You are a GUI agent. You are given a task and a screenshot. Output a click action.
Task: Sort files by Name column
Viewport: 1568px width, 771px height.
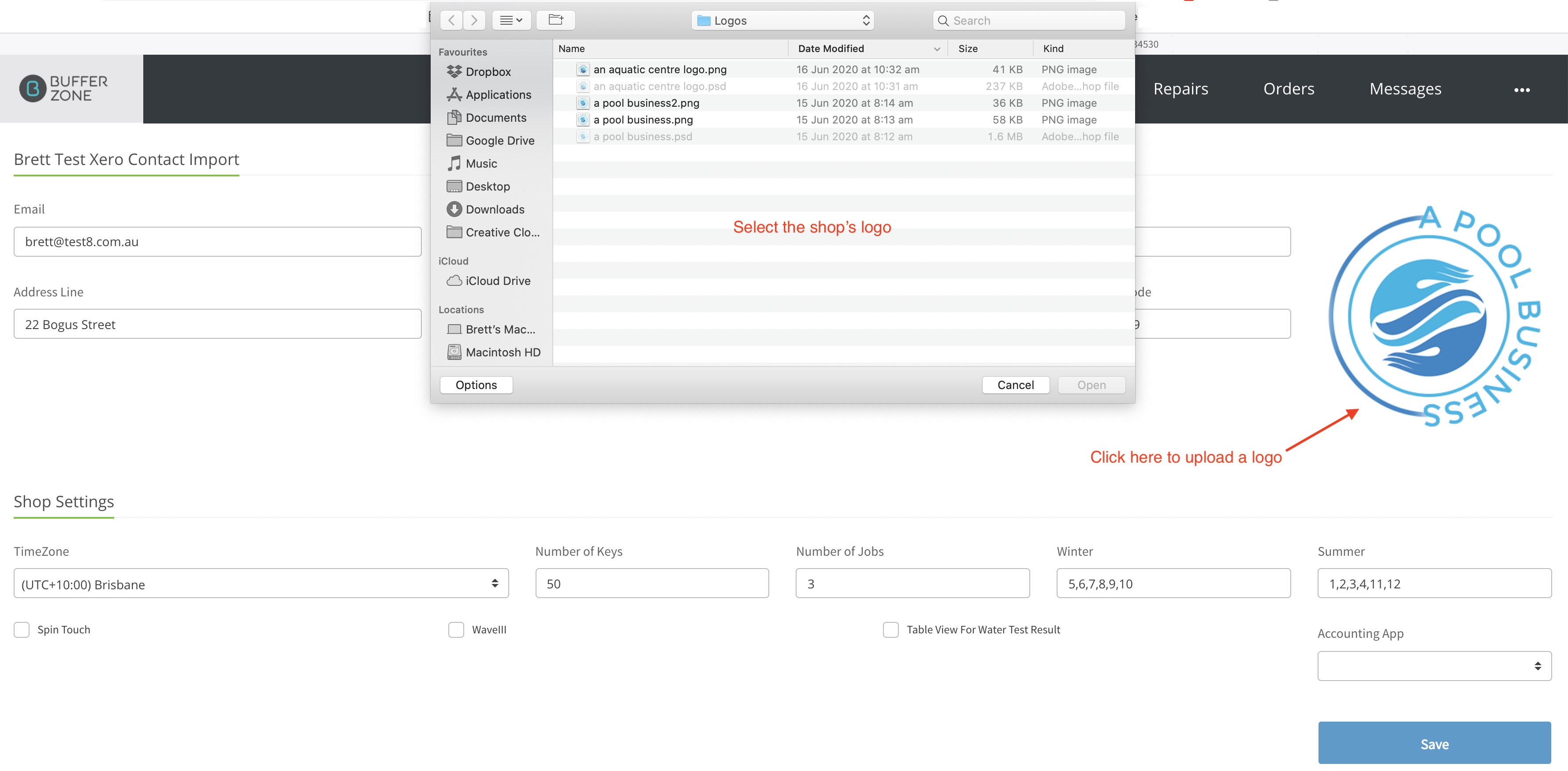point(670,49)
